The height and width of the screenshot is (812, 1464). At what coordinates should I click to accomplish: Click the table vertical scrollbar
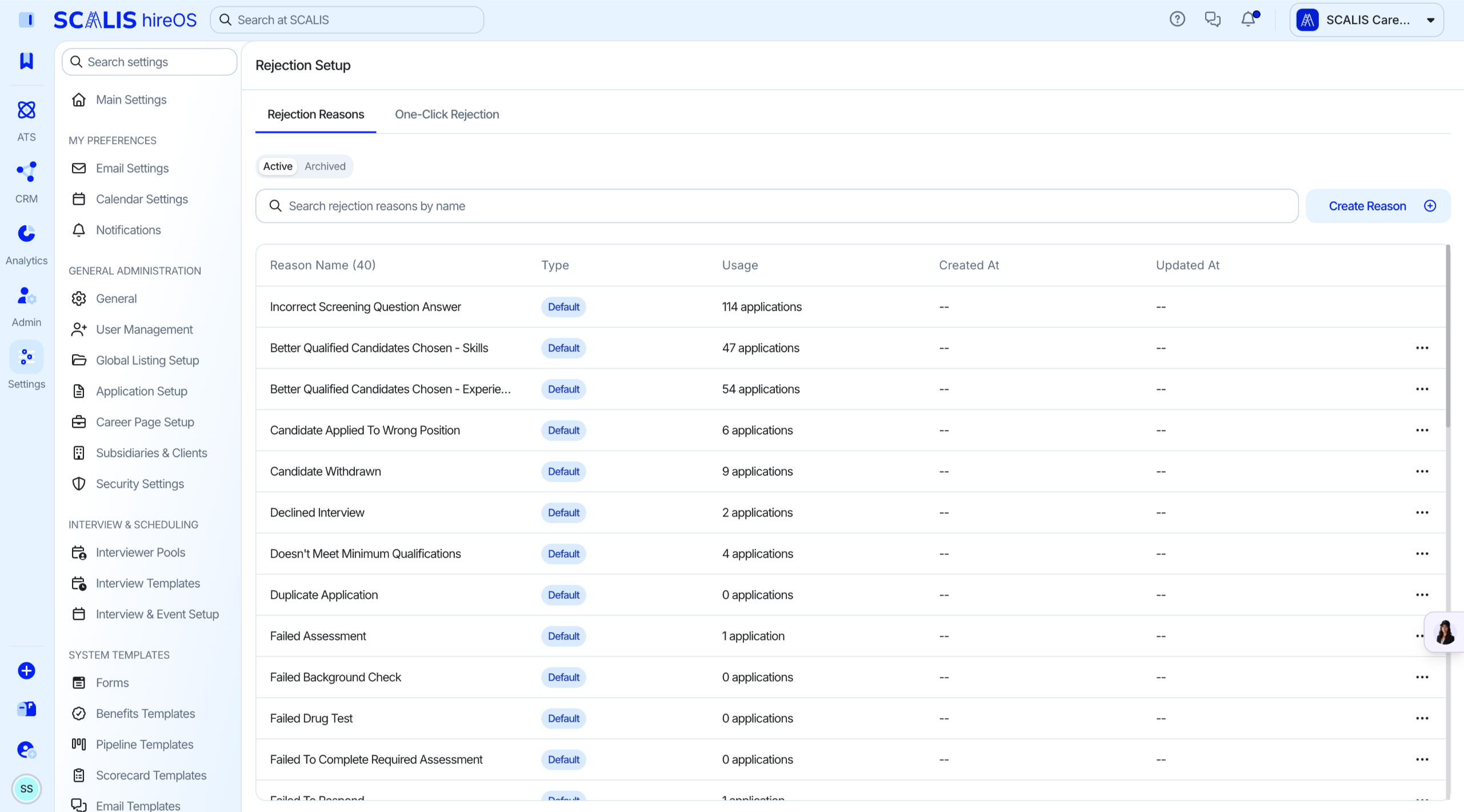[x=1447, y=336]
